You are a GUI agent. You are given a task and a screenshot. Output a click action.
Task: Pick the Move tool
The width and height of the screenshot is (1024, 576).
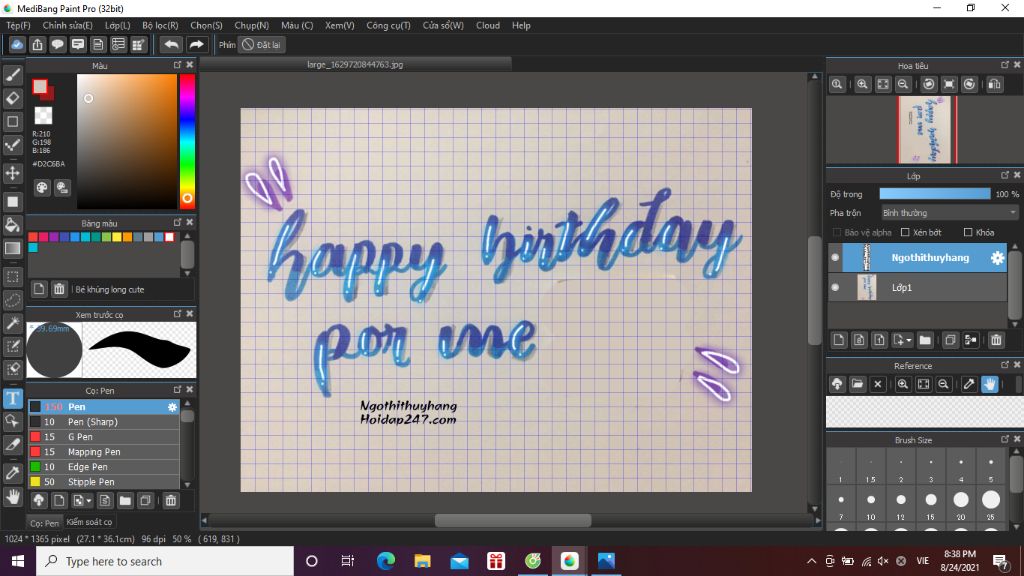point(12,173)
